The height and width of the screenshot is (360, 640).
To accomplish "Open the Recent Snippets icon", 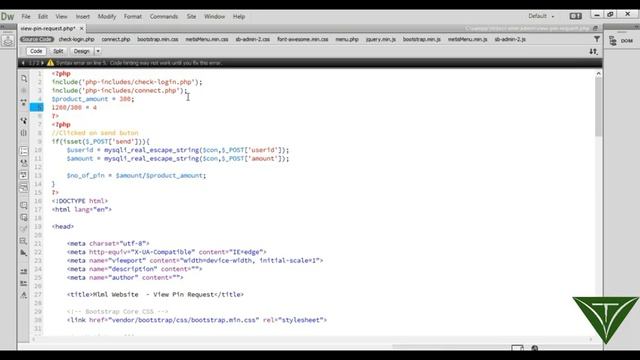I will coord(24,241).
